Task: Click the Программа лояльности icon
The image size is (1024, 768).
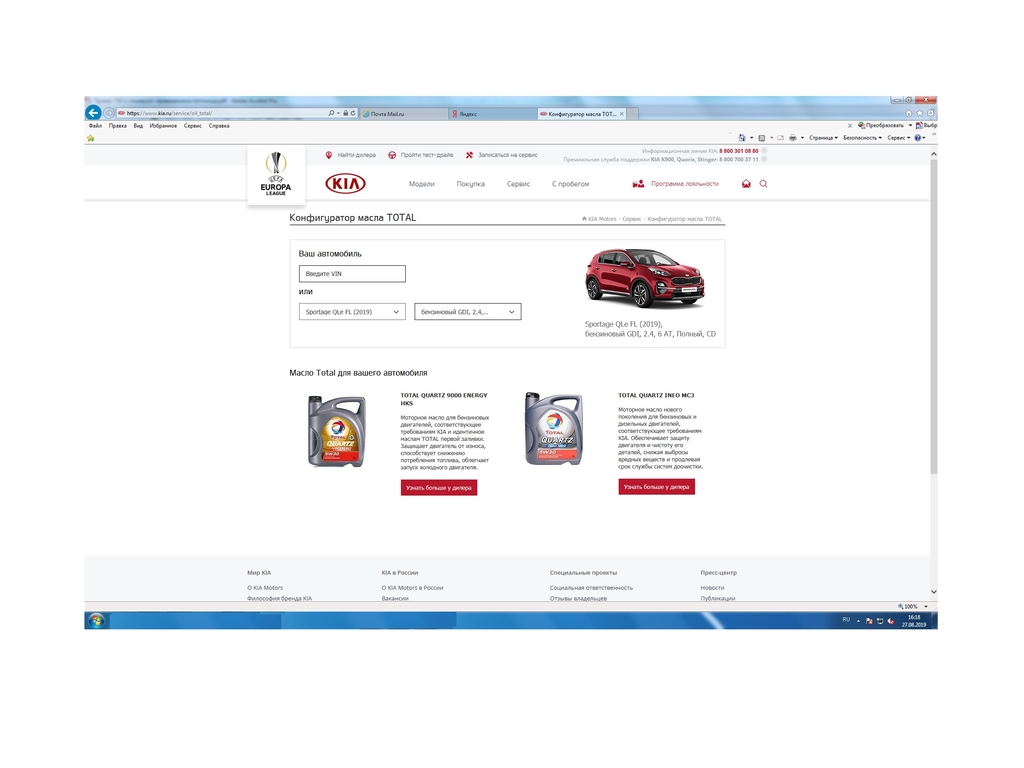Action: [638, 184]
